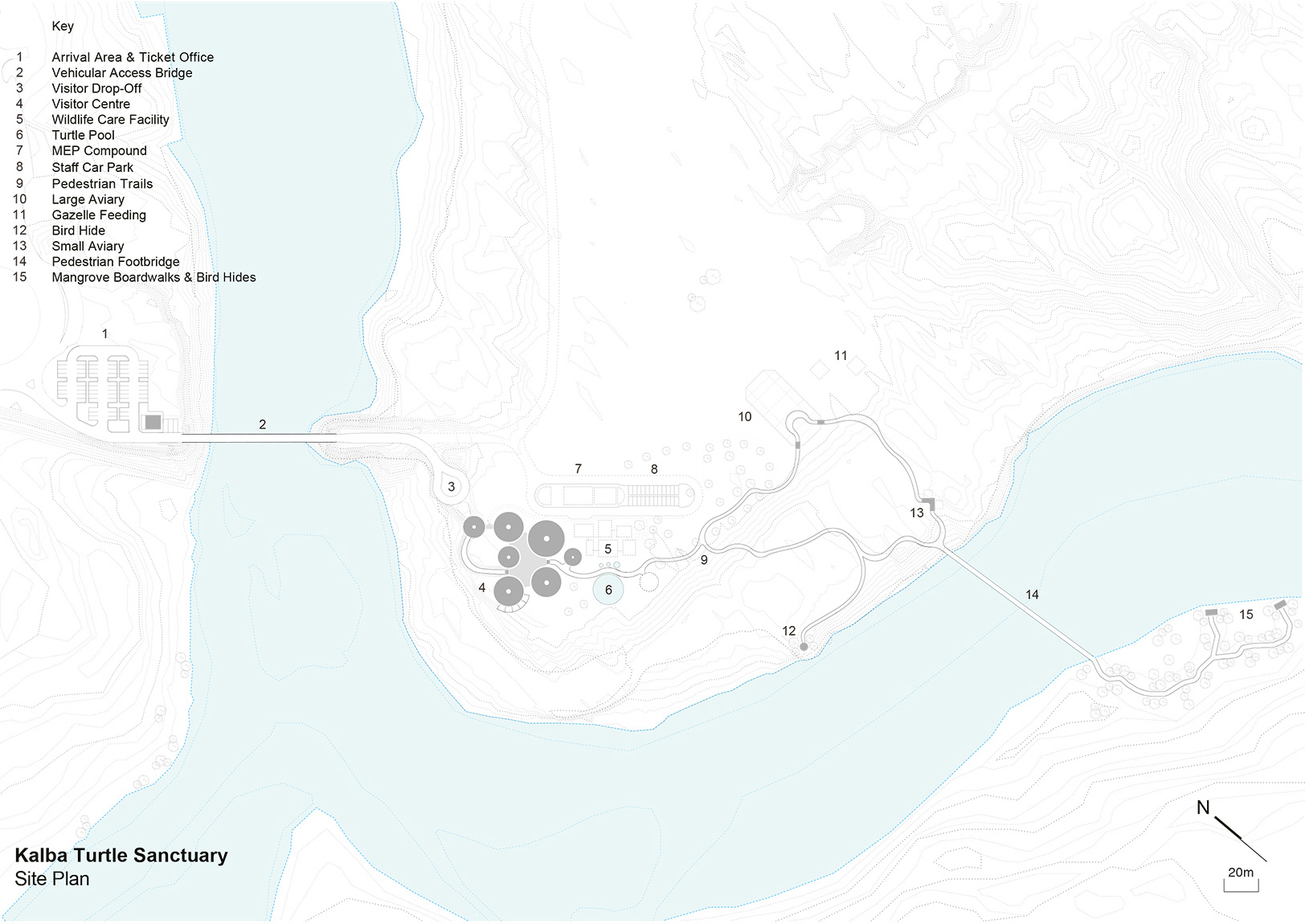1305x924 pixels.
Task: Select the largest grey Visitor Centre pod
Action: pos(546,538)
